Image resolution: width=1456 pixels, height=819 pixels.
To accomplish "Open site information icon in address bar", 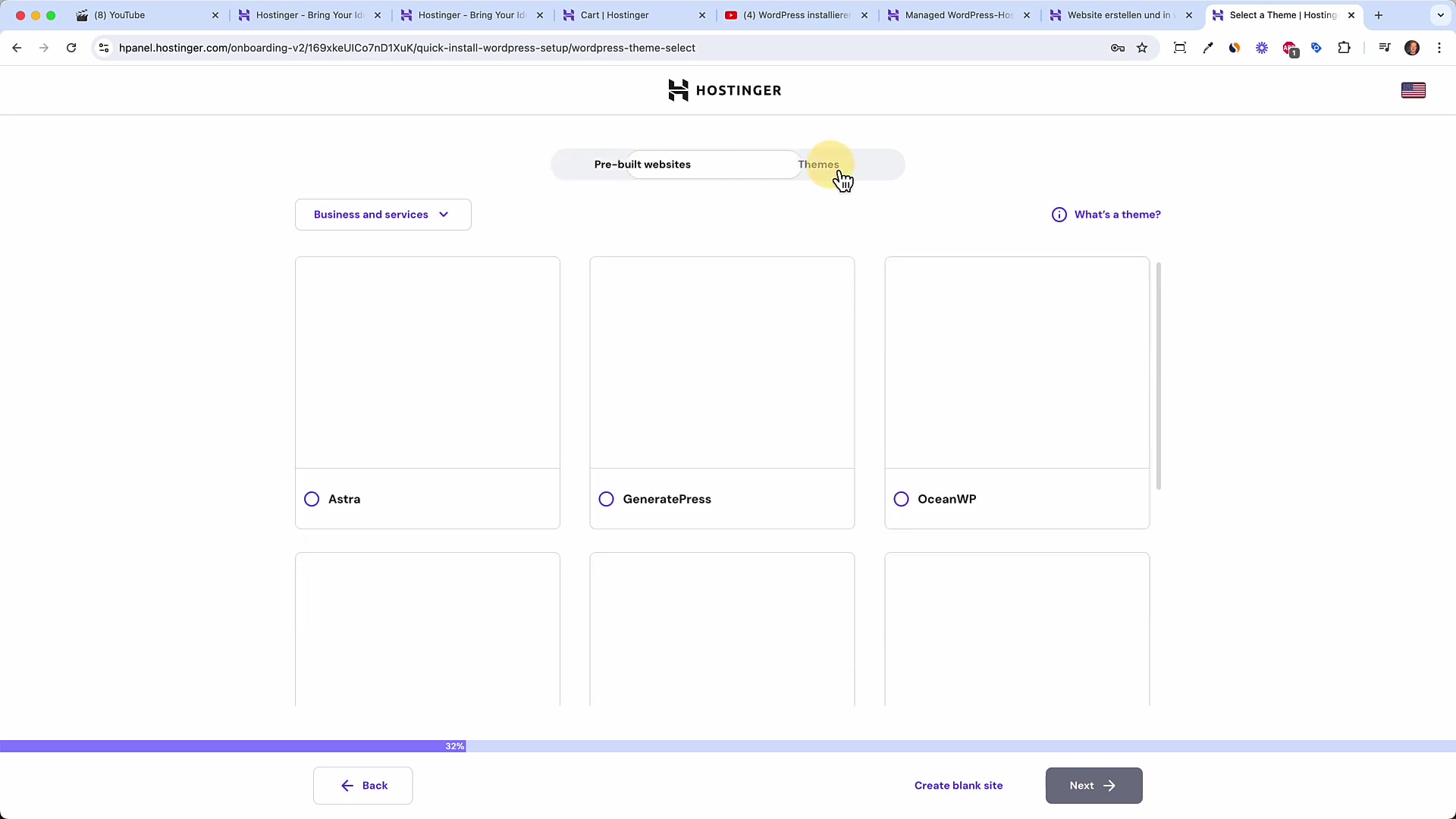I will [x=104, y=48].
